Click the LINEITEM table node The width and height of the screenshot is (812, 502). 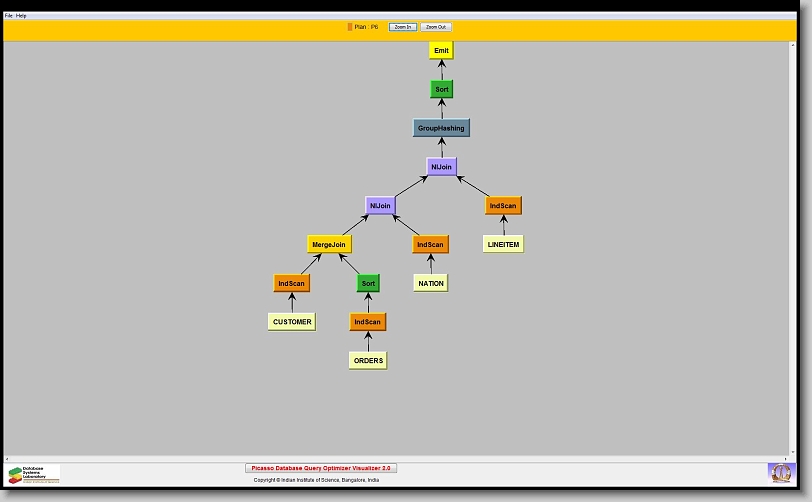(503, 244)
